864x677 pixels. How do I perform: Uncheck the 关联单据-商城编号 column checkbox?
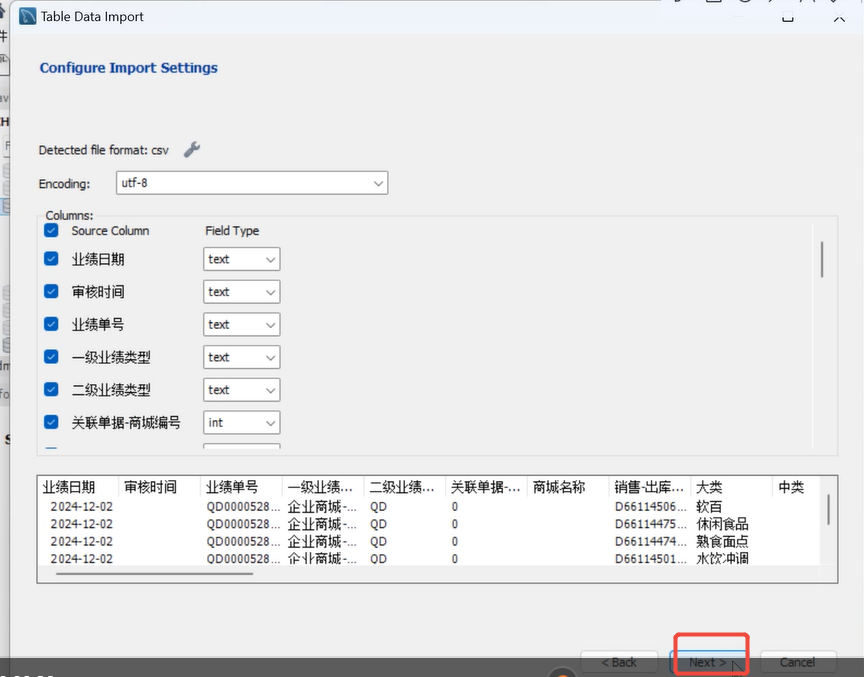tap(52, 422)
